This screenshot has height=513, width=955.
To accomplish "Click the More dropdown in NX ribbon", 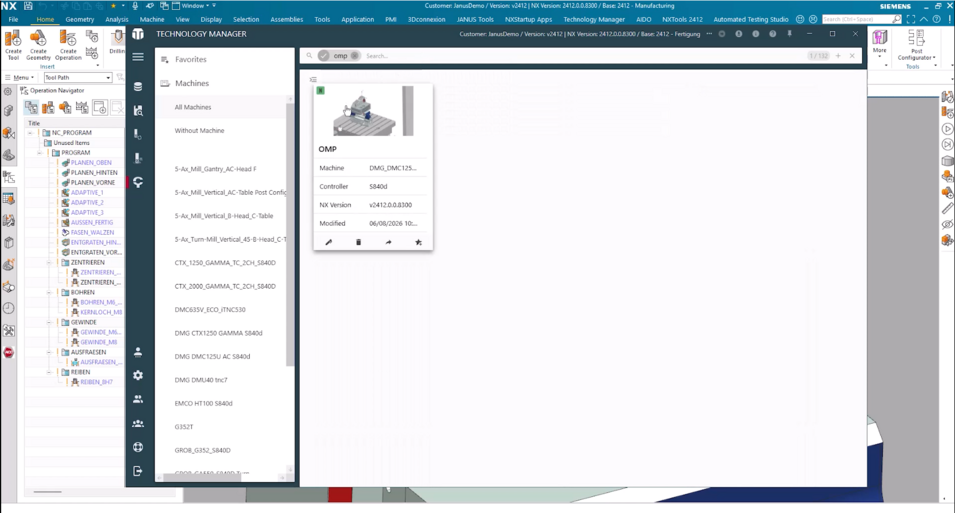I will (879, 44).
